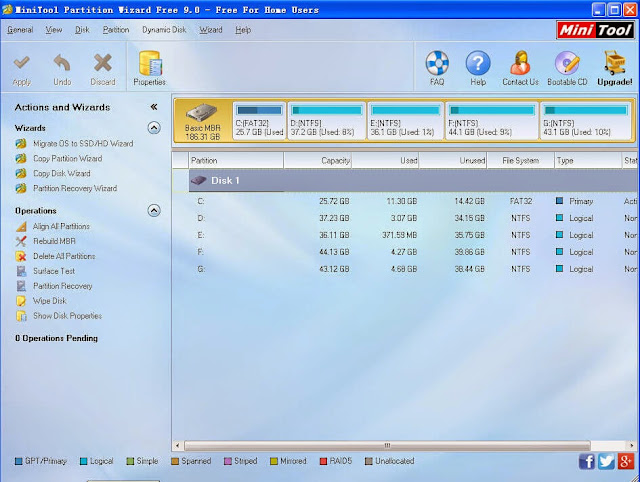
Task: Open the View menu
Action: click(53, 30)
